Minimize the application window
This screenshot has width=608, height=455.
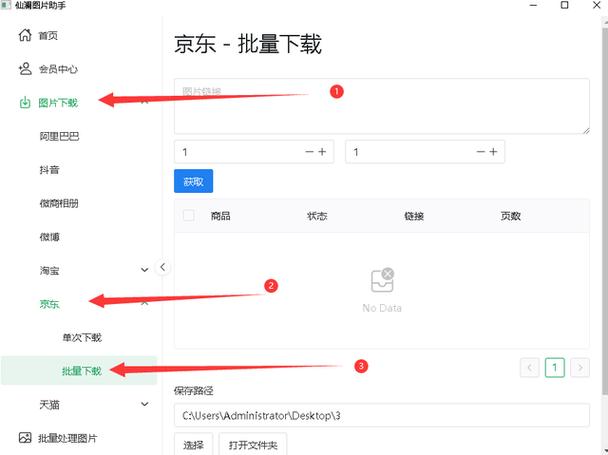[534, 5]
